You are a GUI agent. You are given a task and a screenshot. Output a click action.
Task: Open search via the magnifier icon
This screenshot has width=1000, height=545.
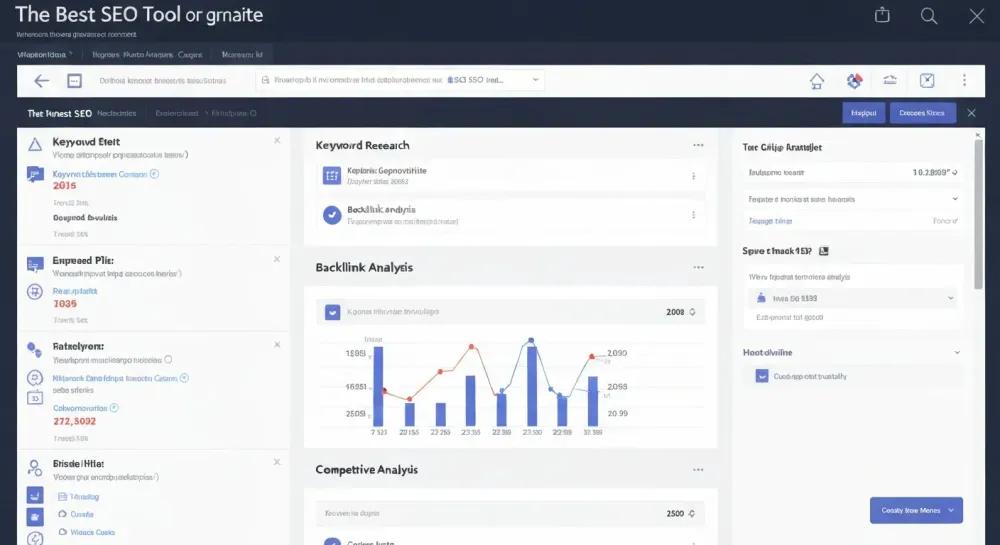(x=929, y=15)
